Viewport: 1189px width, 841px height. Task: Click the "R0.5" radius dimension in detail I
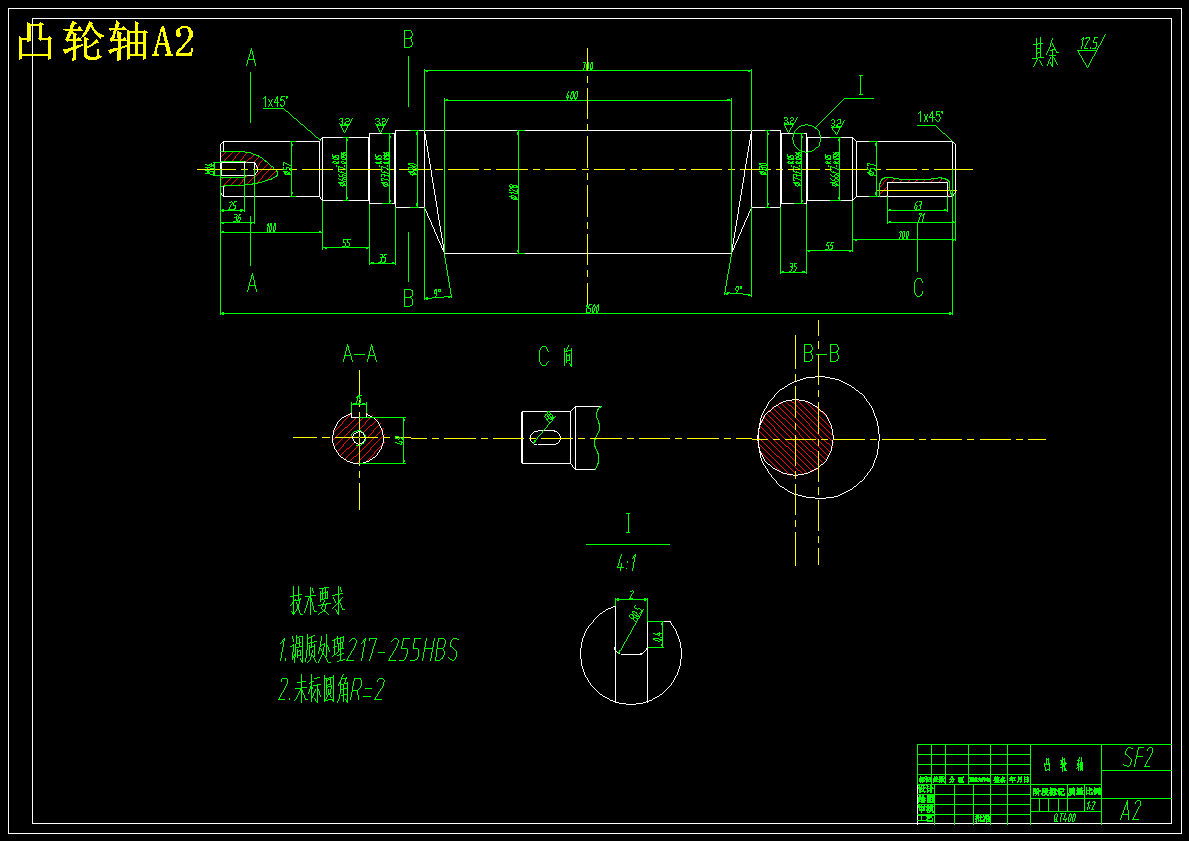click(x=635, y=614)
